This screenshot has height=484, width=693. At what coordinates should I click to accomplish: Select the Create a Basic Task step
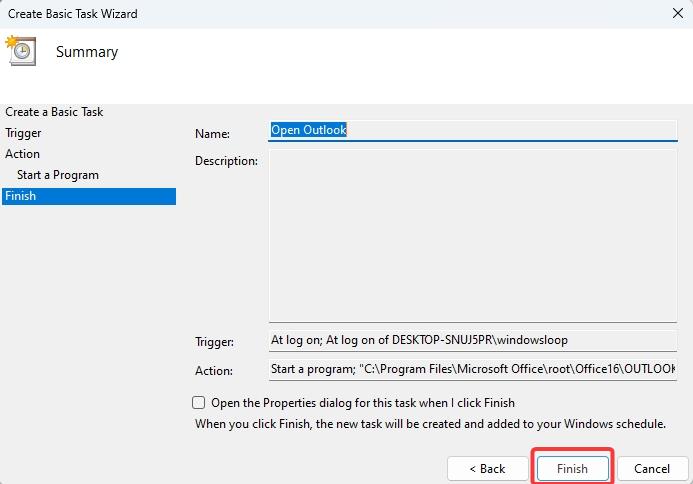54,112
